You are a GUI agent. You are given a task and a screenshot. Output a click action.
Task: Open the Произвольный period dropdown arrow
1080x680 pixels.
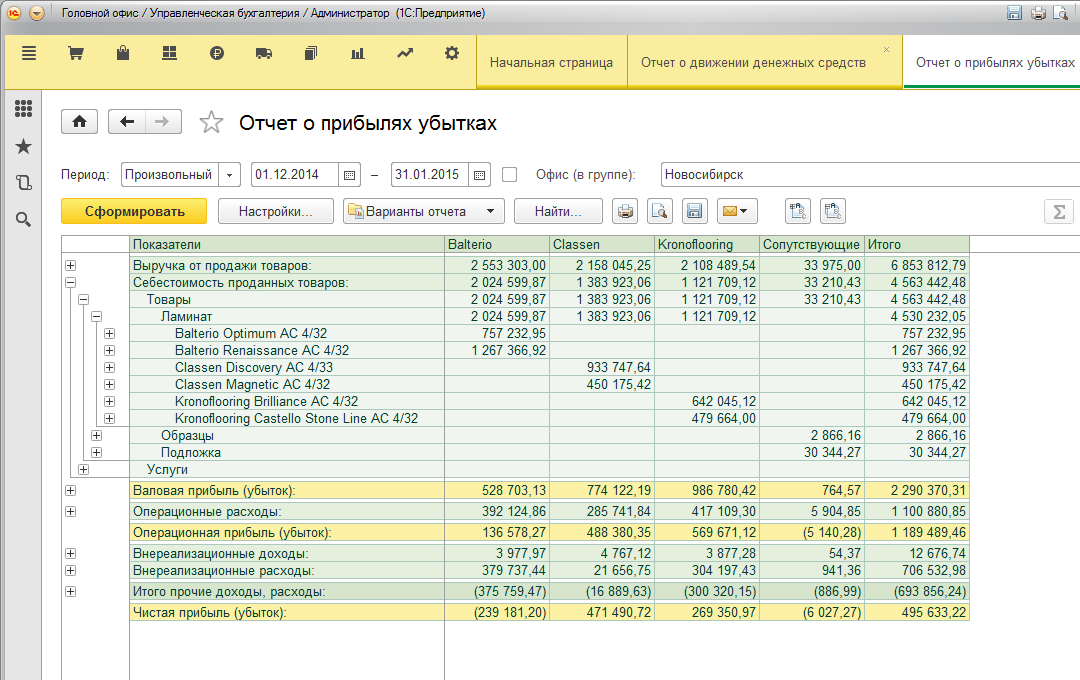[x=229, y=175]
